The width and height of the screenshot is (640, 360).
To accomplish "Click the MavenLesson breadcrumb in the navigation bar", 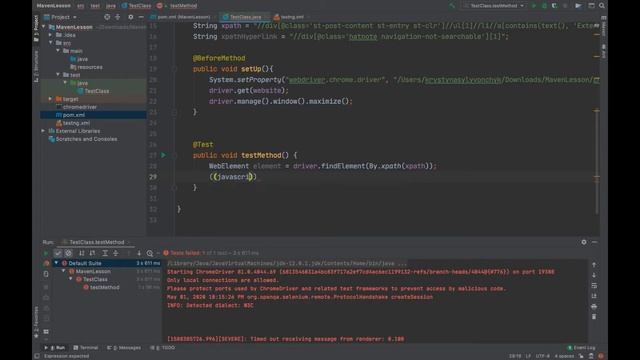I will tap(53, 6).
